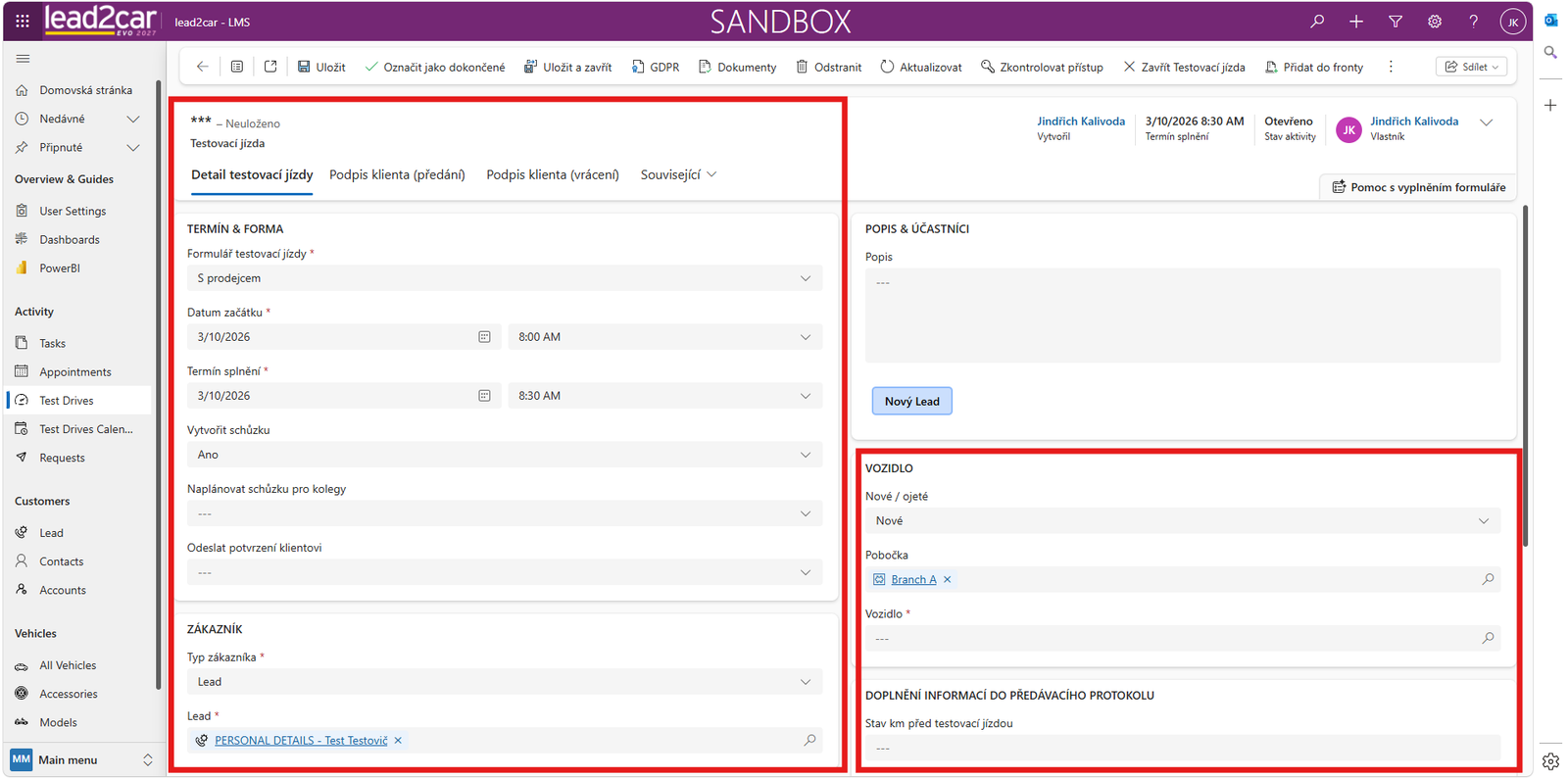The image size is (1568, 778).
Task: Click Pomoc s vyplněním formuláře
Action: (x=1418, y=187)
